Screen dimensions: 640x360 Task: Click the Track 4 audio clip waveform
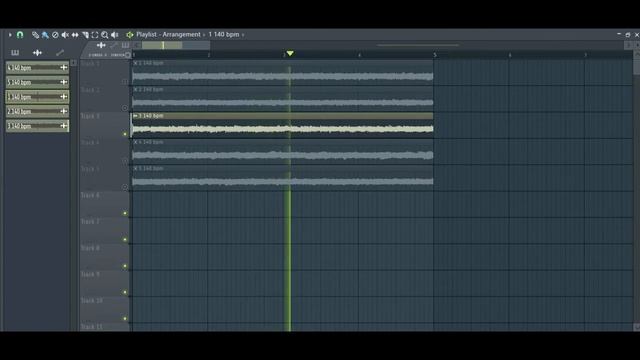282,155
